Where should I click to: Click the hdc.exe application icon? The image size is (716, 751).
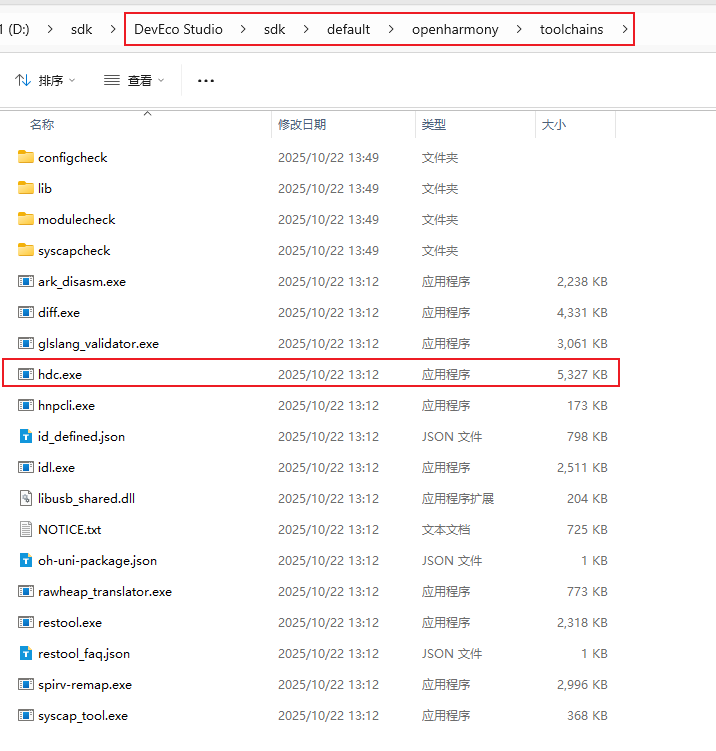[x=26, y=374]
